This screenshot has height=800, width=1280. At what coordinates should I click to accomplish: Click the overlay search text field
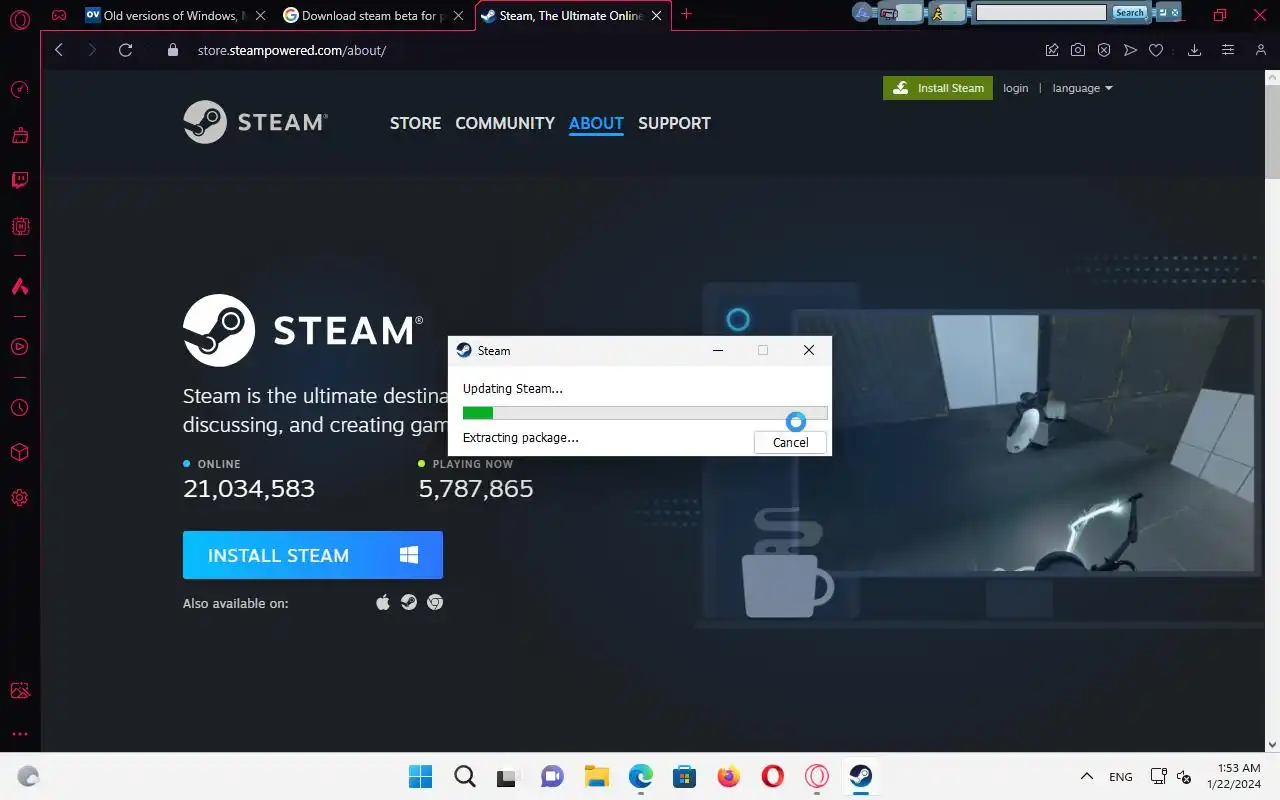1041,13
